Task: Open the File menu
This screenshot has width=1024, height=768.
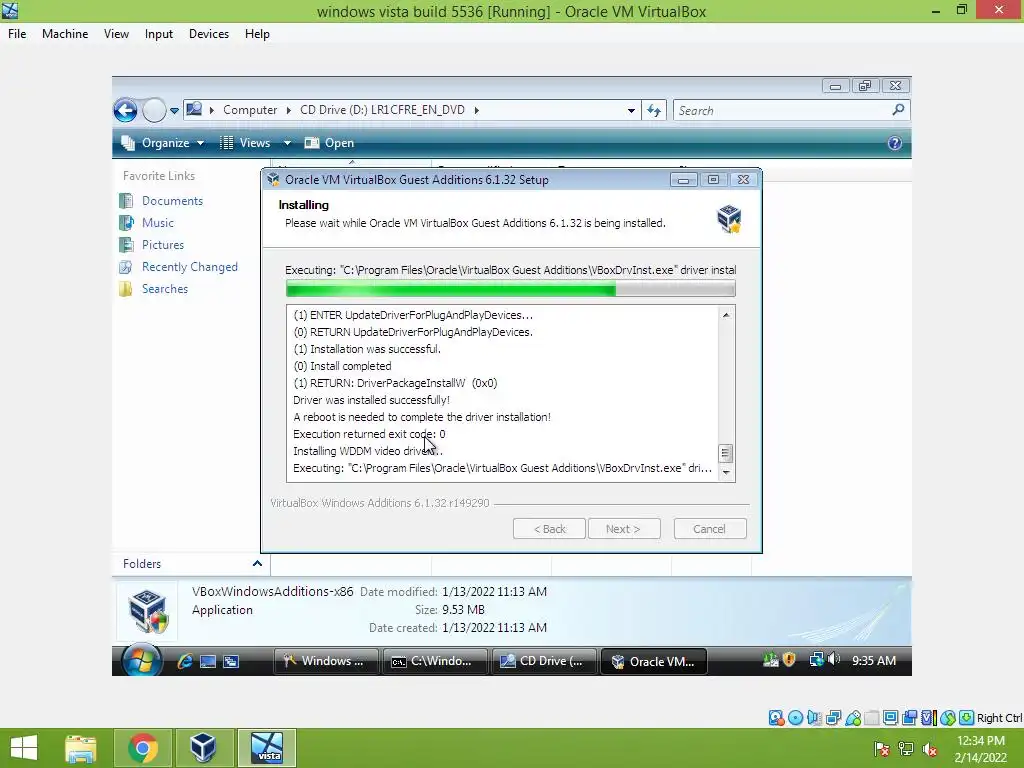Action: click(x=17, y=34)
